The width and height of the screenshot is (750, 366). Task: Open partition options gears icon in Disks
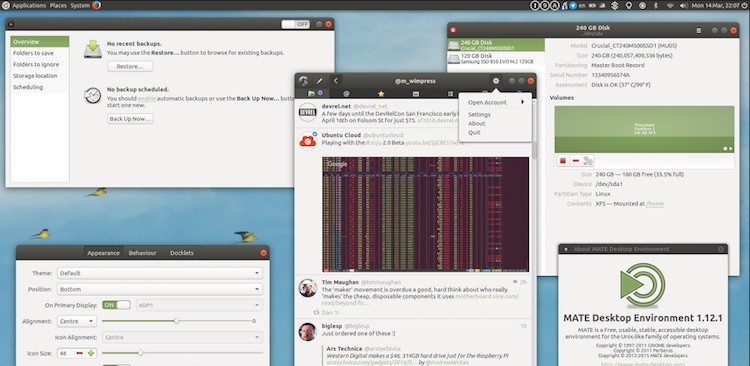(x=588, y=161)
